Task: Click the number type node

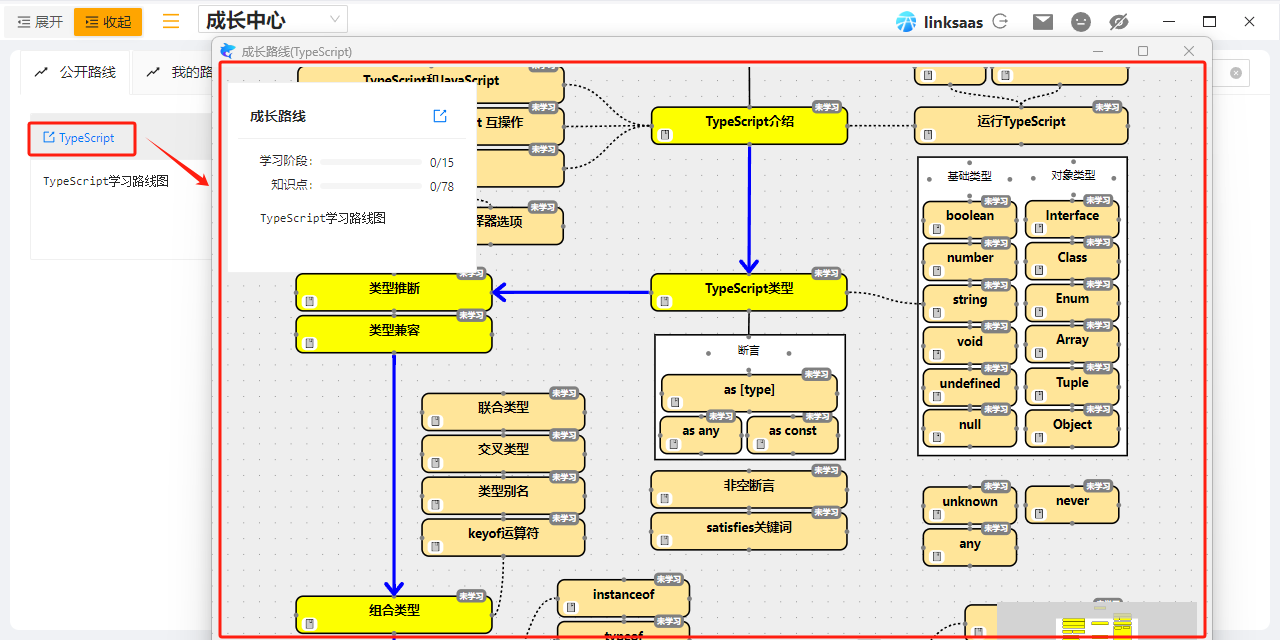Action: (x=970, y=261)
